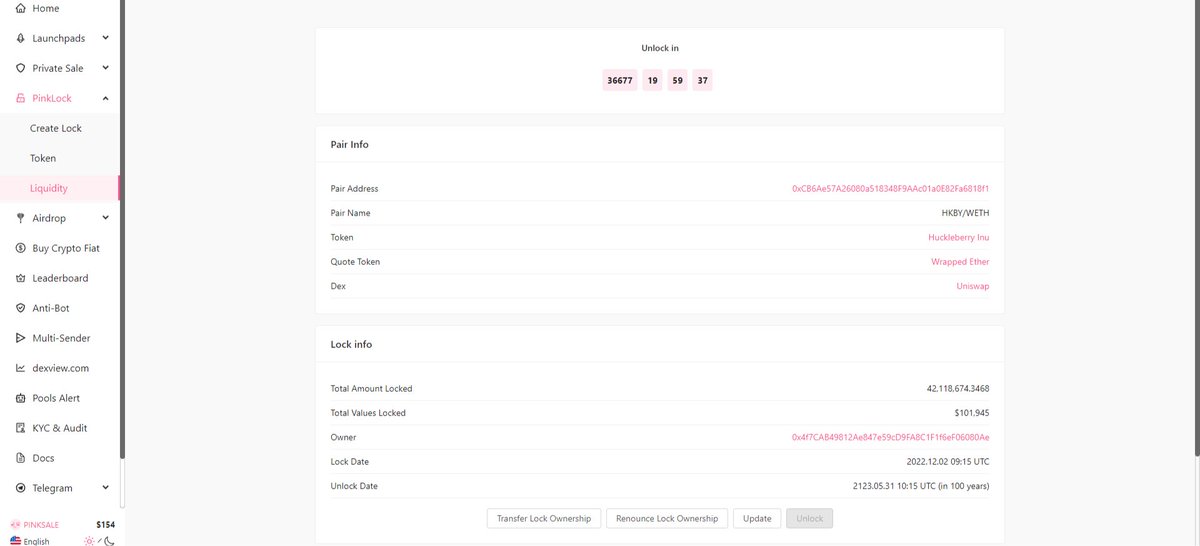The width and height of the screenshot is (1200, 546).
Task: Click the 59 minutes countdown box
Action: (x=678, y=80)
